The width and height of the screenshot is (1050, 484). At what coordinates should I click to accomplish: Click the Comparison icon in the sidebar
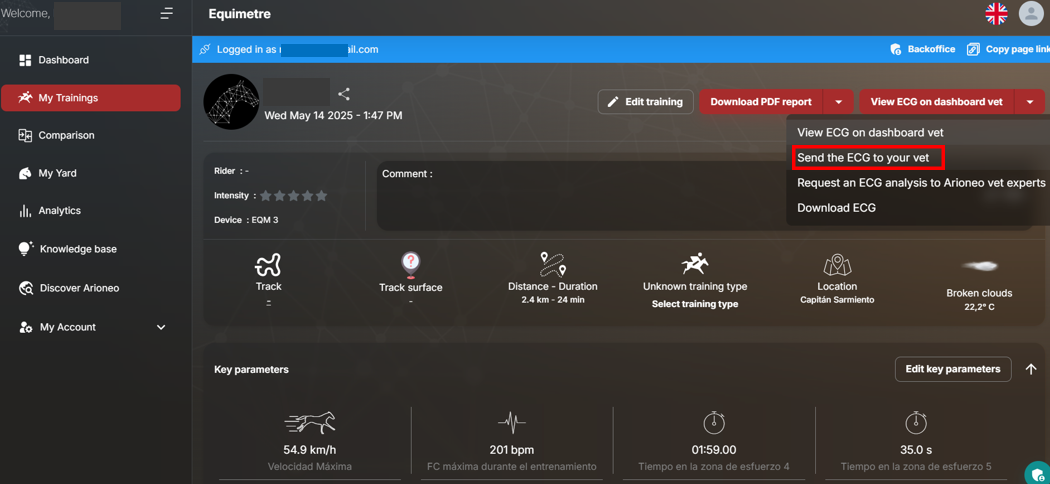25,135
